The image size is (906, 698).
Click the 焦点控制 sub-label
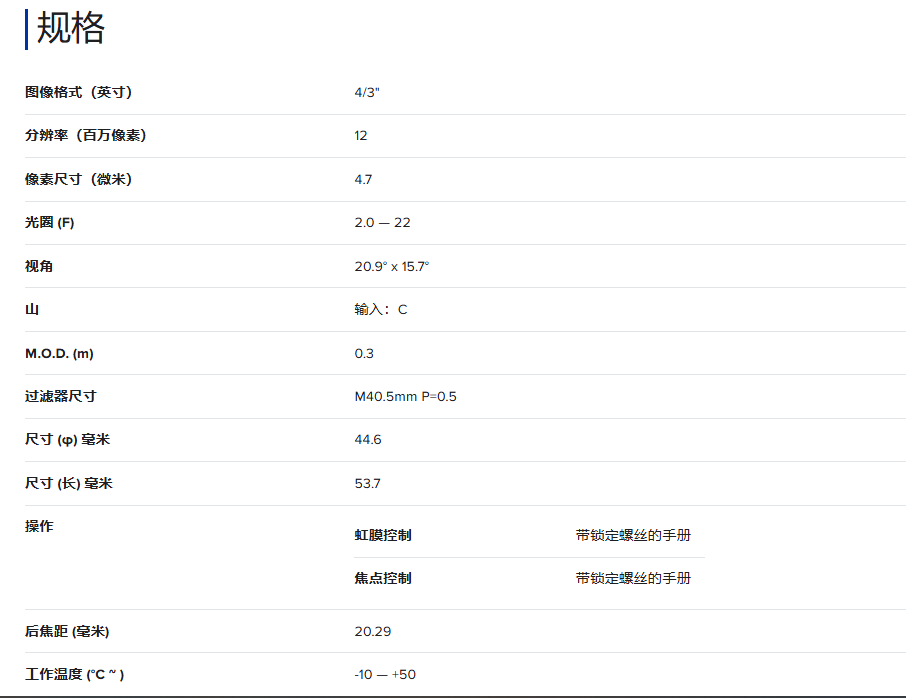[382, 578]
